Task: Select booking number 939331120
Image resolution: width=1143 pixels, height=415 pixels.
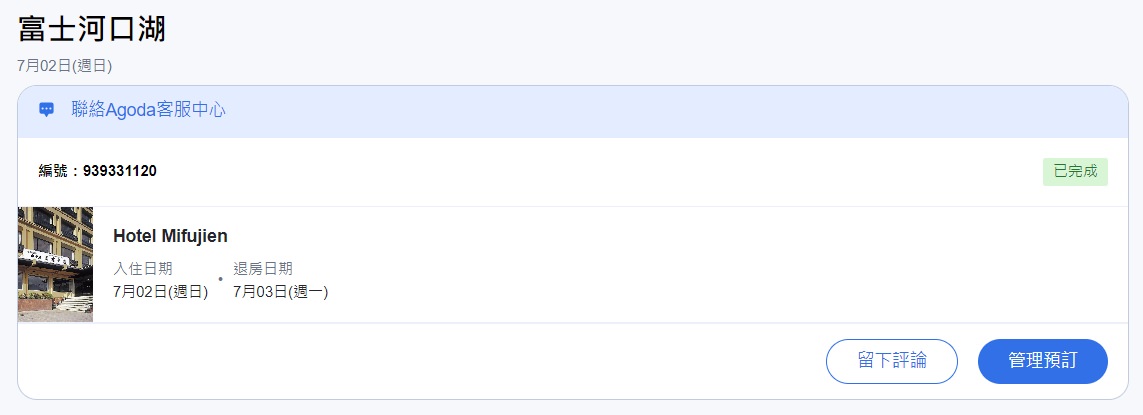Action: pos(119,171)
